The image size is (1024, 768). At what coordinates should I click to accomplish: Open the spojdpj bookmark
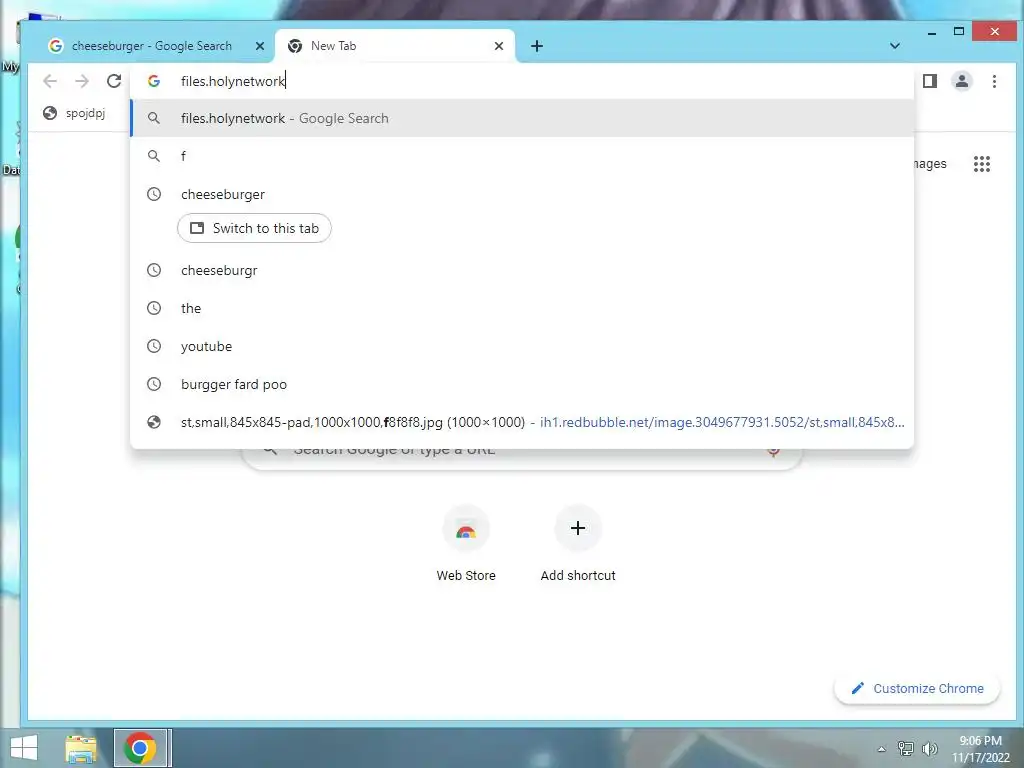pyautogui.click(x=74, y=113)
